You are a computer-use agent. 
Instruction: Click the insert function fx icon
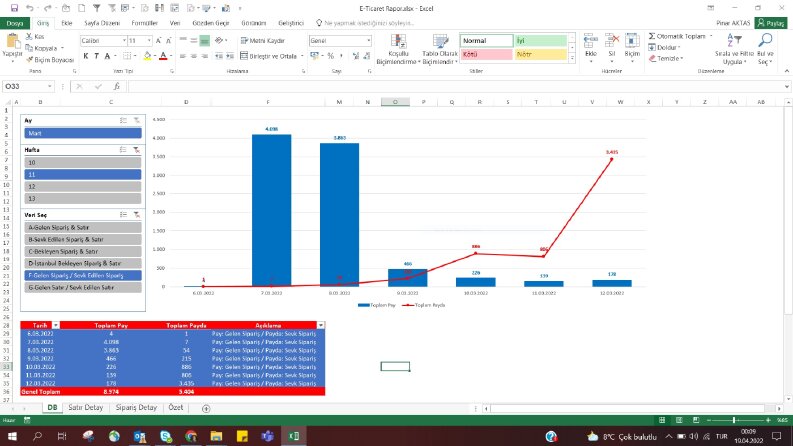tap(116, 86)
